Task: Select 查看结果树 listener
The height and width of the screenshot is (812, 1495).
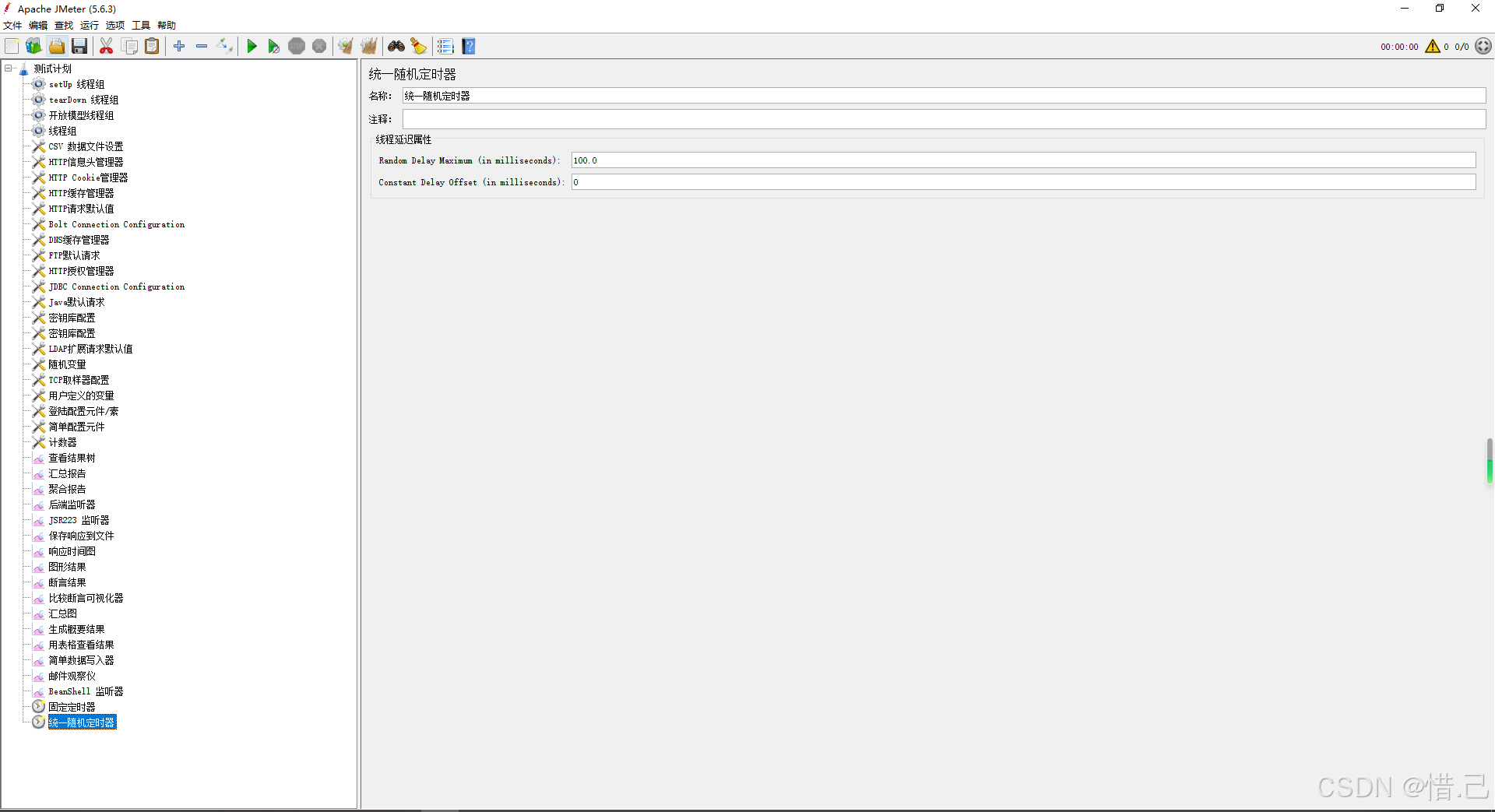Action: (x=72, y=458)
